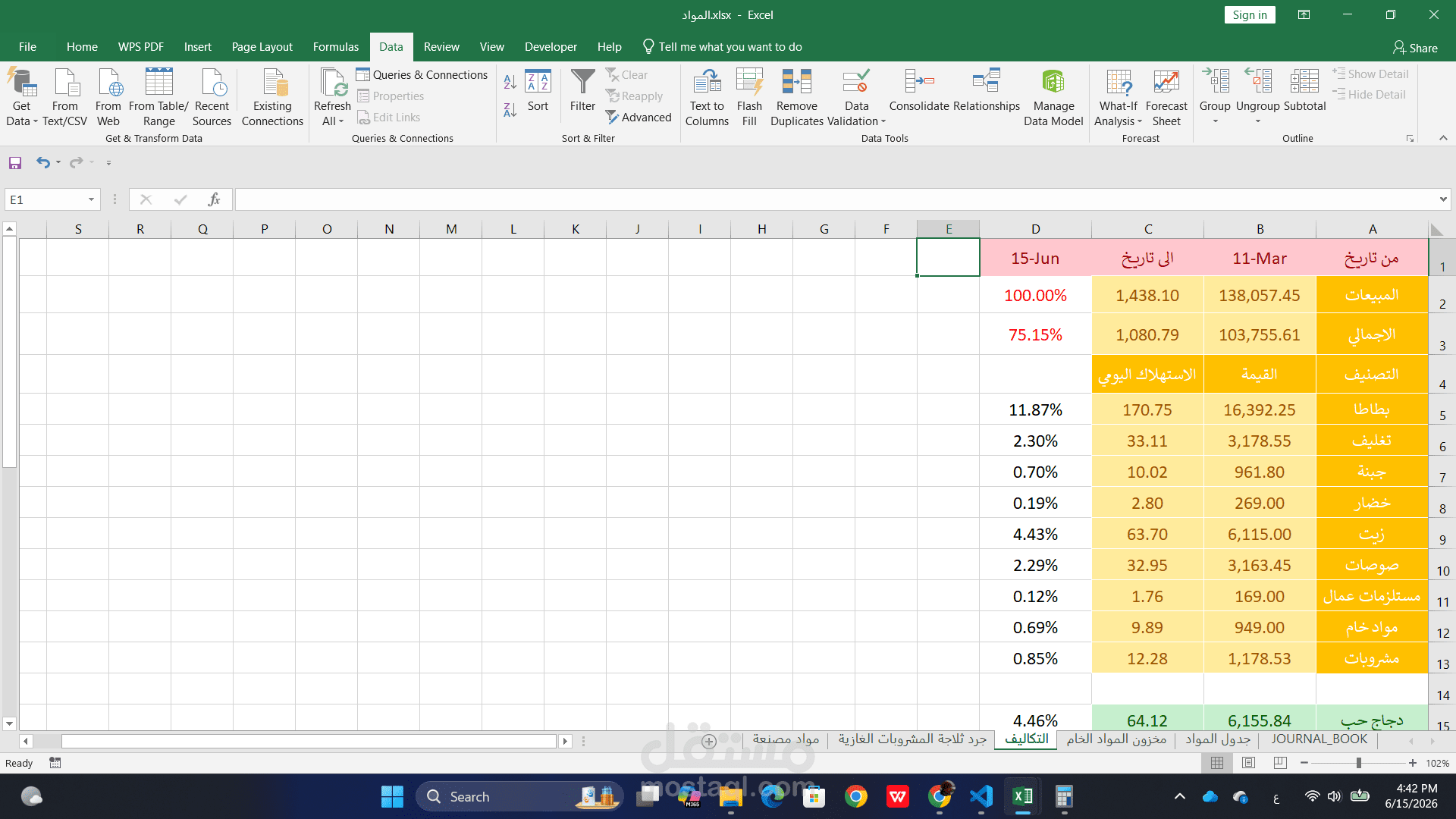Open the Formulas tab

point(336,47)
